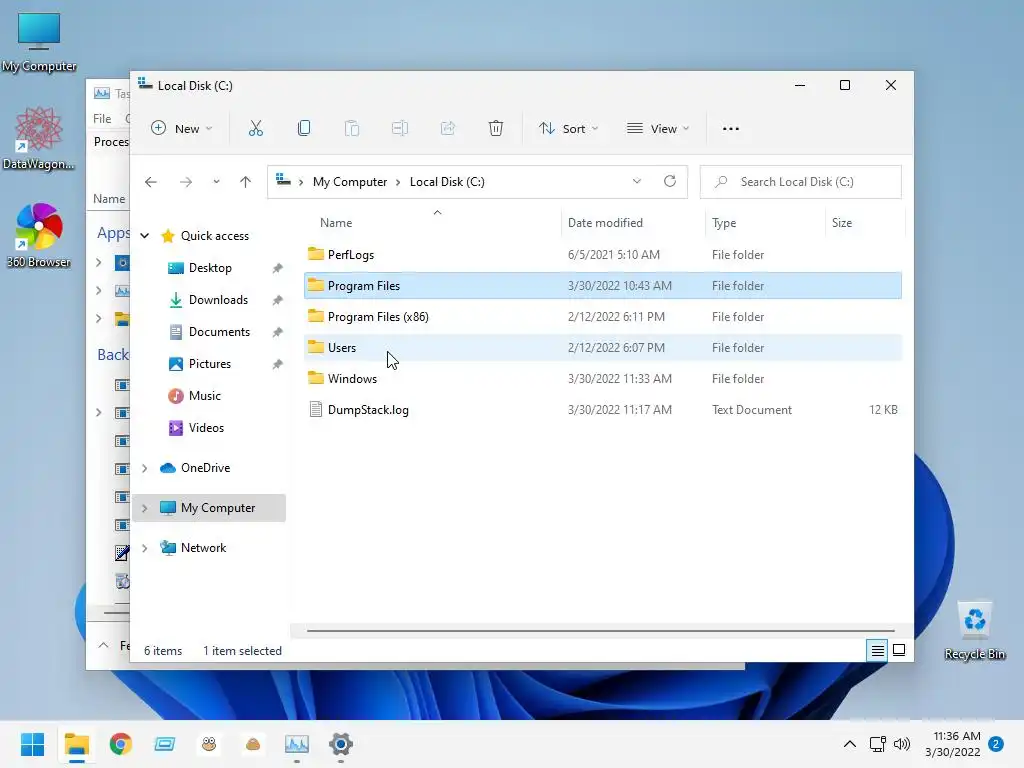
Task: Unpin Desktop using its pin icon
Action: tap(278, 268)
